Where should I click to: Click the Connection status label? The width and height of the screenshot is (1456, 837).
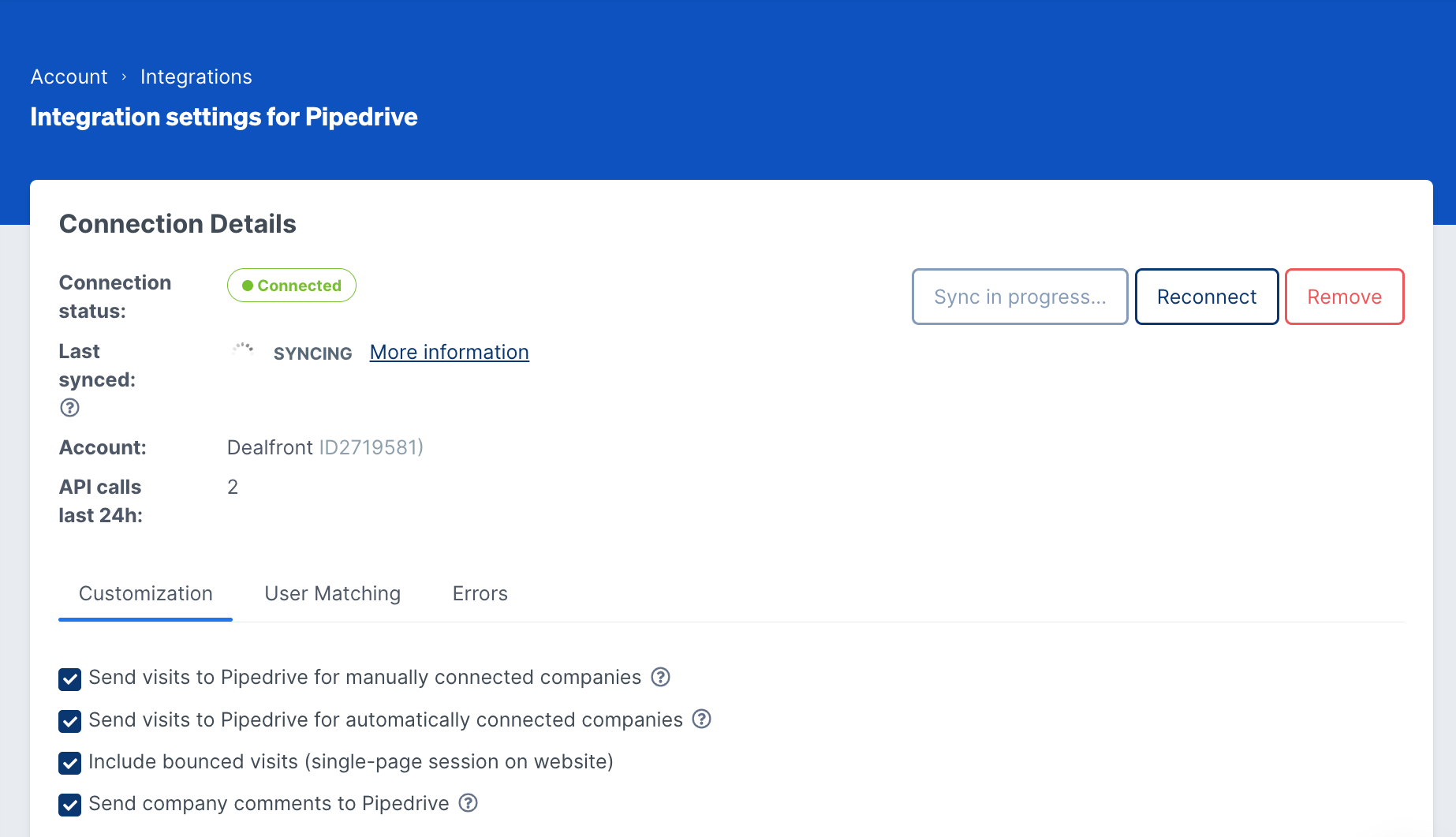click(115, 297)
